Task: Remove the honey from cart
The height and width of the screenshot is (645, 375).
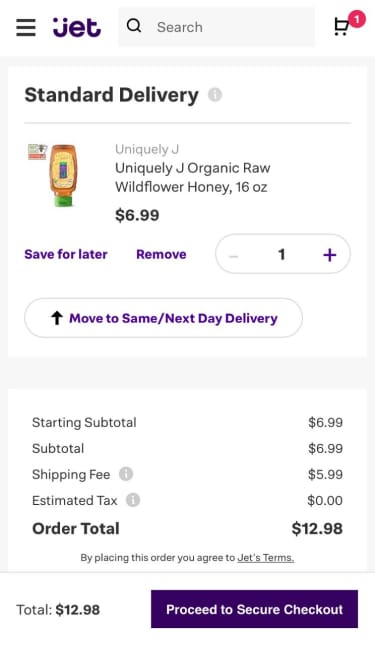Action: point(161,254)
